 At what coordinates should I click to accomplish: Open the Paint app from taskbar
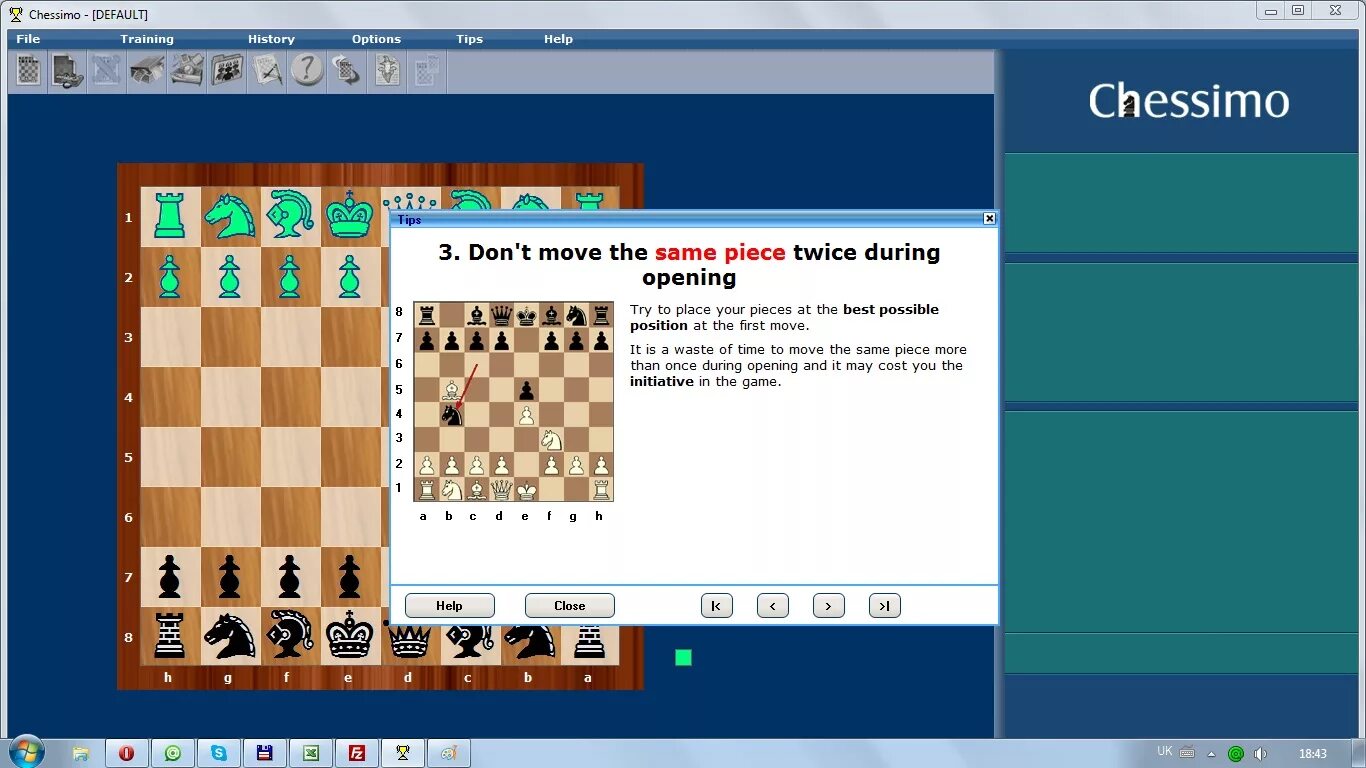click(x=449, y=753)
